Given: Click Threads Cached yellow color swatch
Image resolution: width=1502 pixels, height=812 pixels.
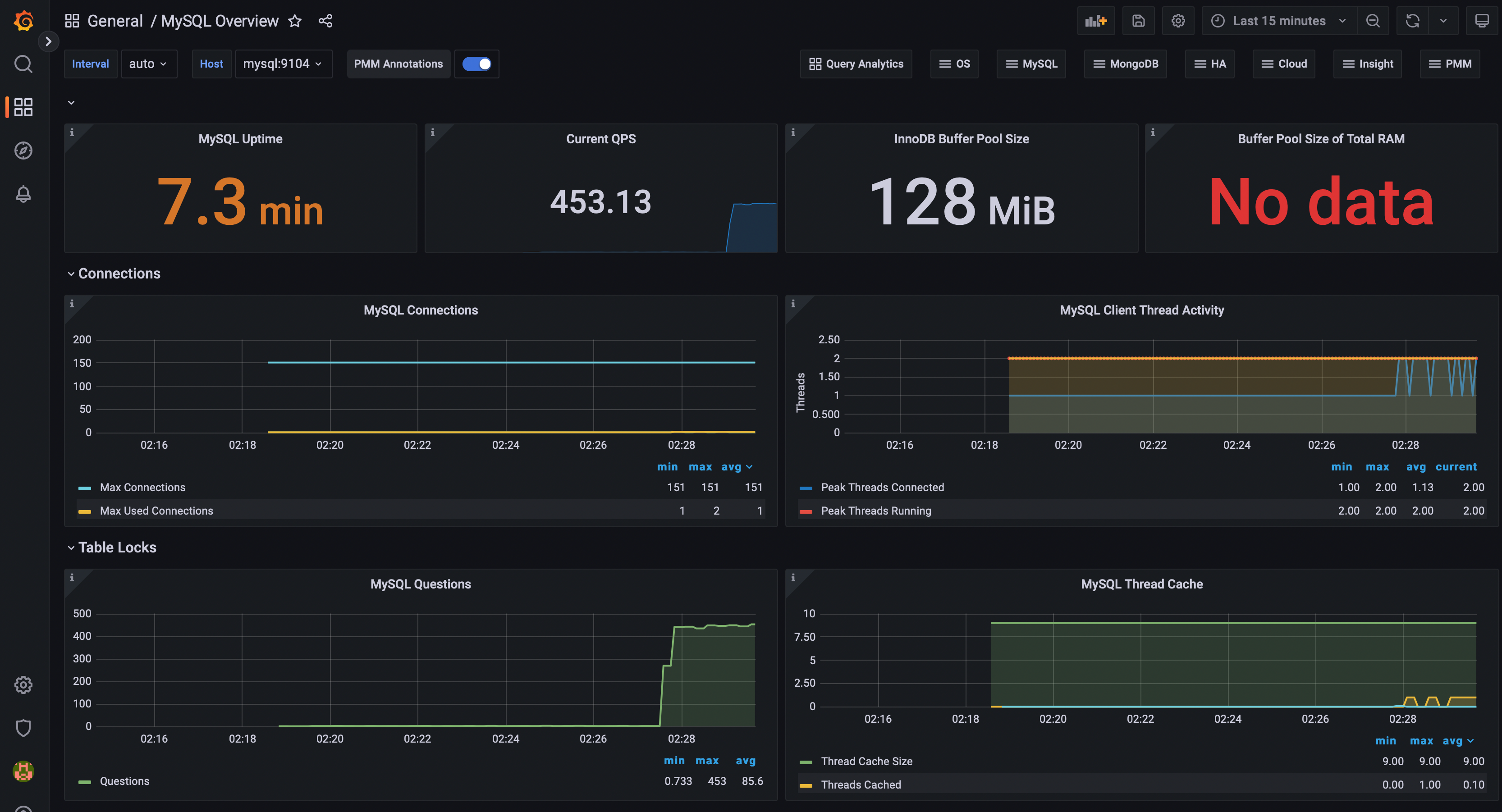Looking at the screenshot, I should (805, 785).
